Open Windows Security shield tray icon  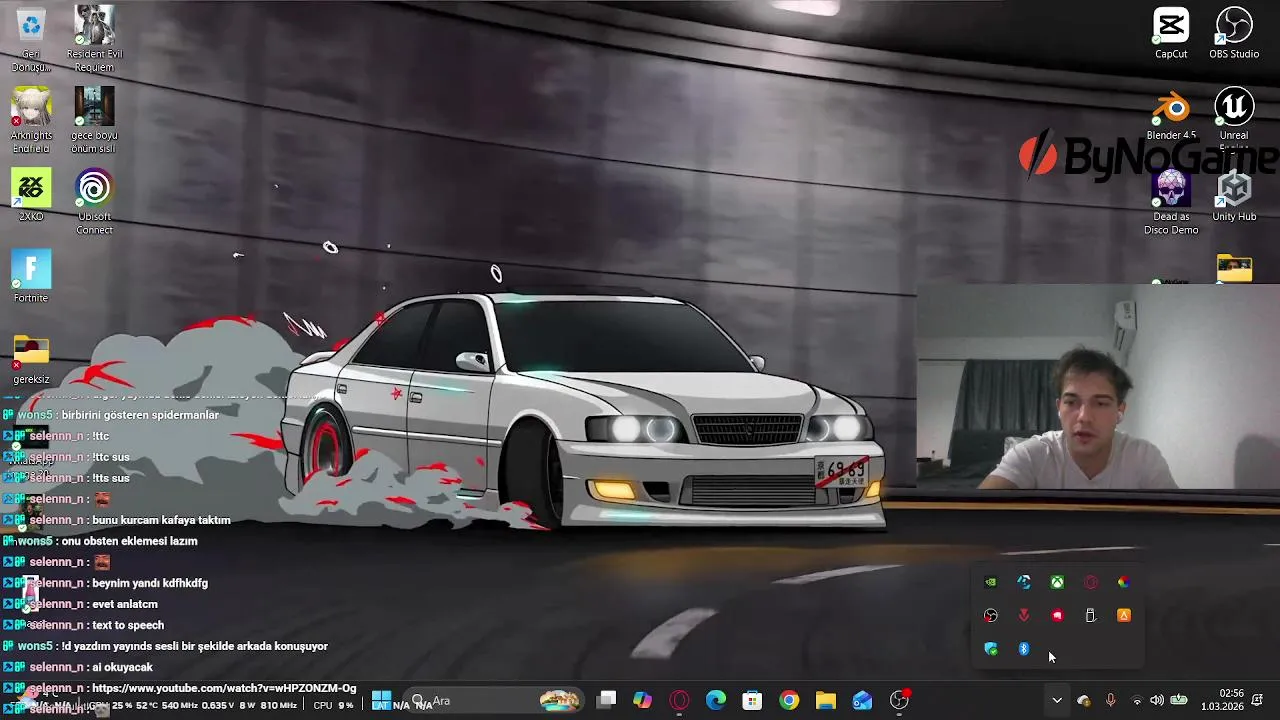click(x=991, y=649)
